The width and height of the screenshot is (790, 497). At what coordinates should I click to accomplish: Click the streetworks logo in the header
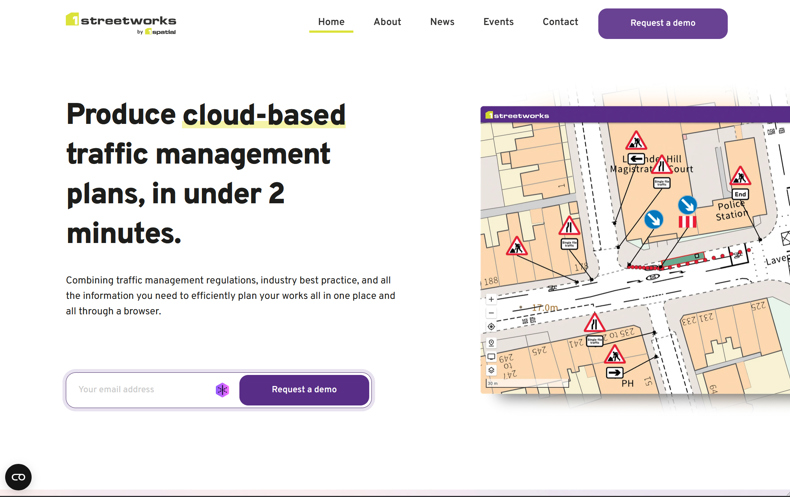[x=121, y=23]
